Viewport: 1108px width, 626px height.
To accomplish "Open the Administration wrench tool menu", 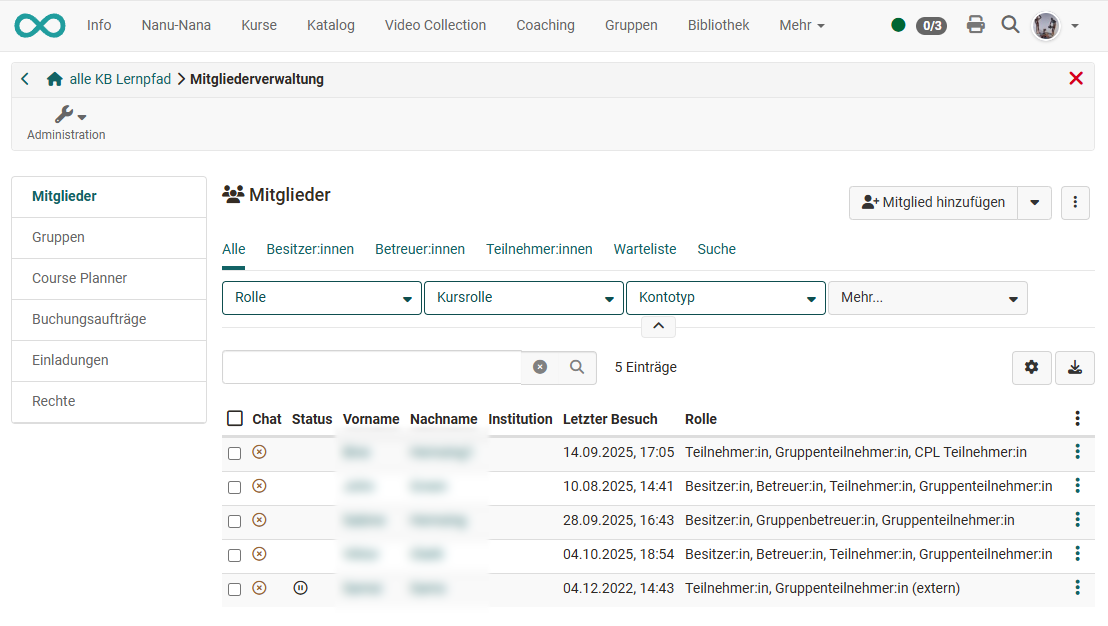I will (x=67, y=116).
